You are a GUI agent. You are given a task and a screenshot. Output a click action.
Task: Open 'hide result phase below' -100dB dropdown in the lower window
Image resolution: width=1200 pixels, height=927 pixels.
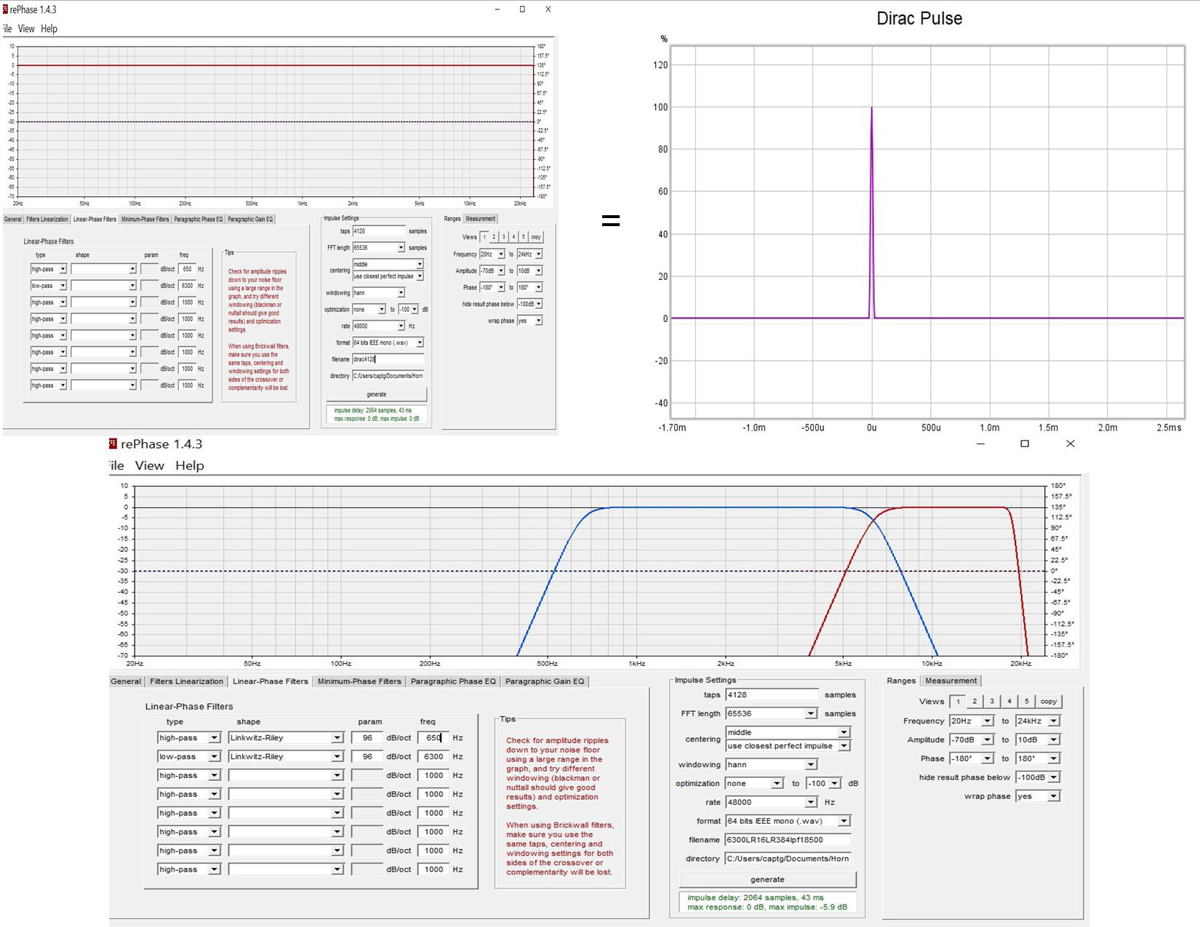point(1038,777)
